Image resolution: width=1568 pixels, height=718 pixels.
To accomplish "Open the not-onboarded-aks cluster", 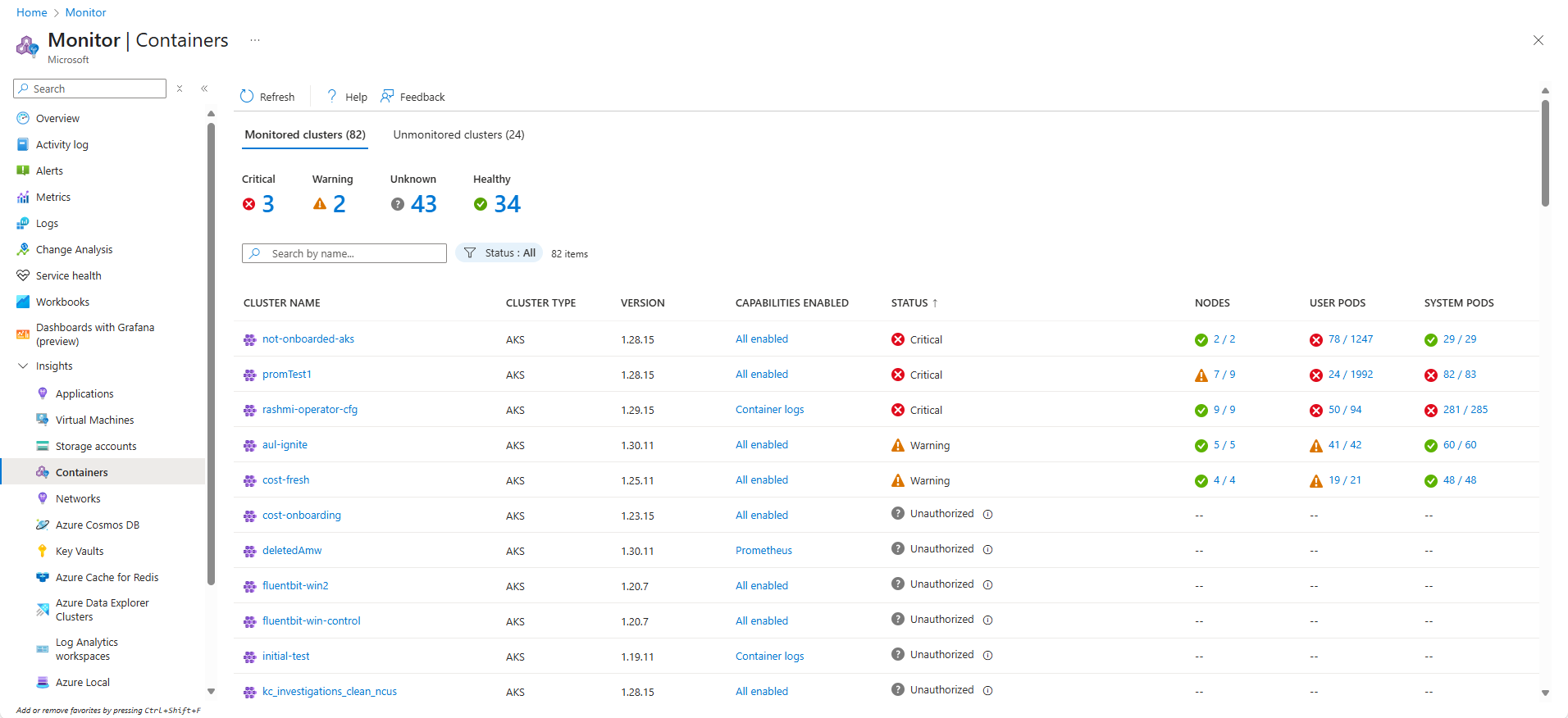I will coord(308,339).
